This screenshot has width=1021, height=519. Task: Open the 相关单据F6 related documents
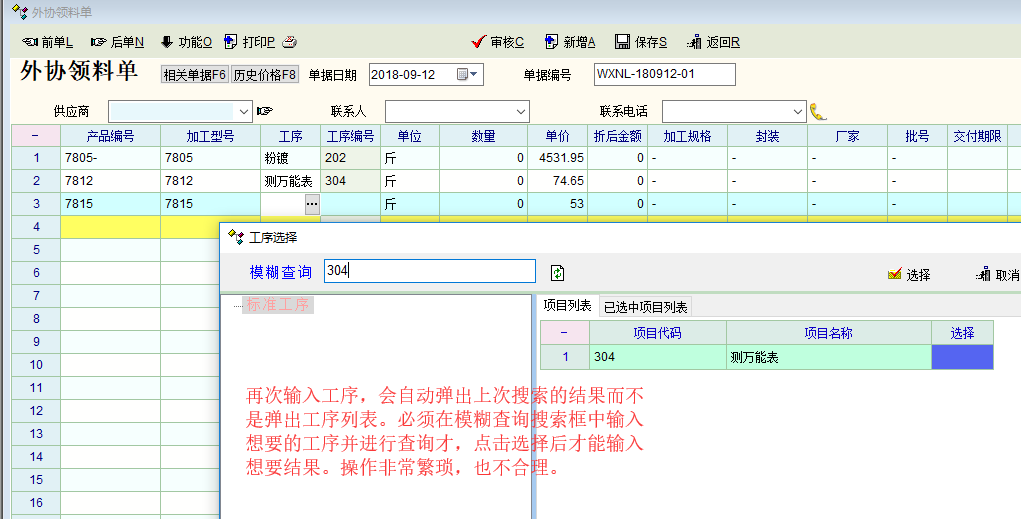[195, 75]
